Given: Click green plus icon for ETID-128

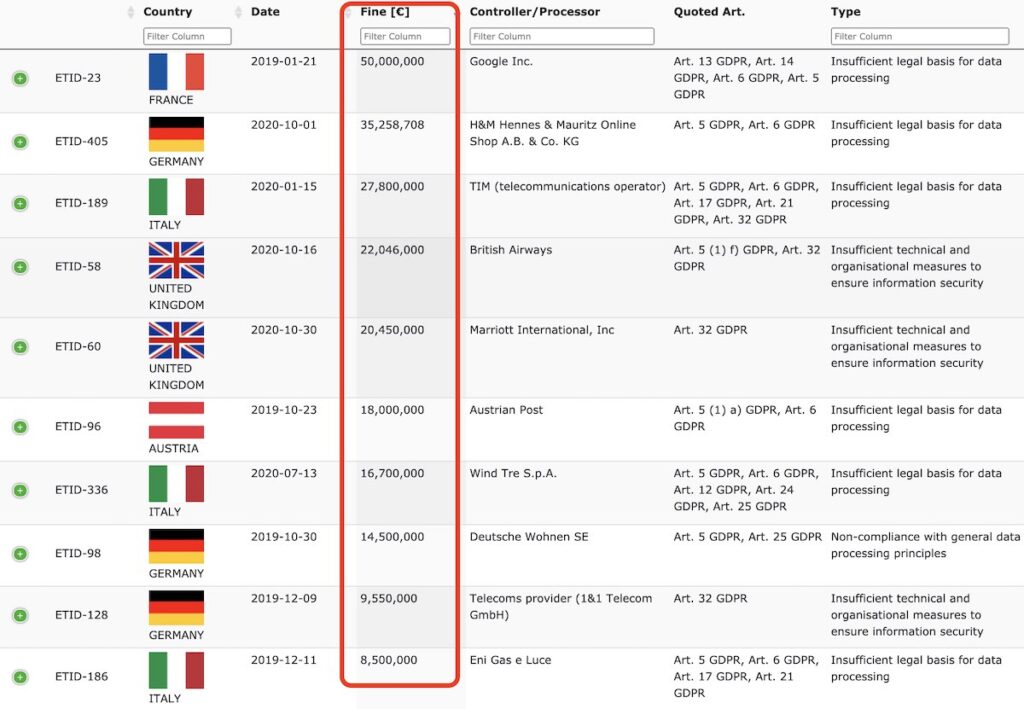Looking at the screenshot, I should click(x=20, y=615).
